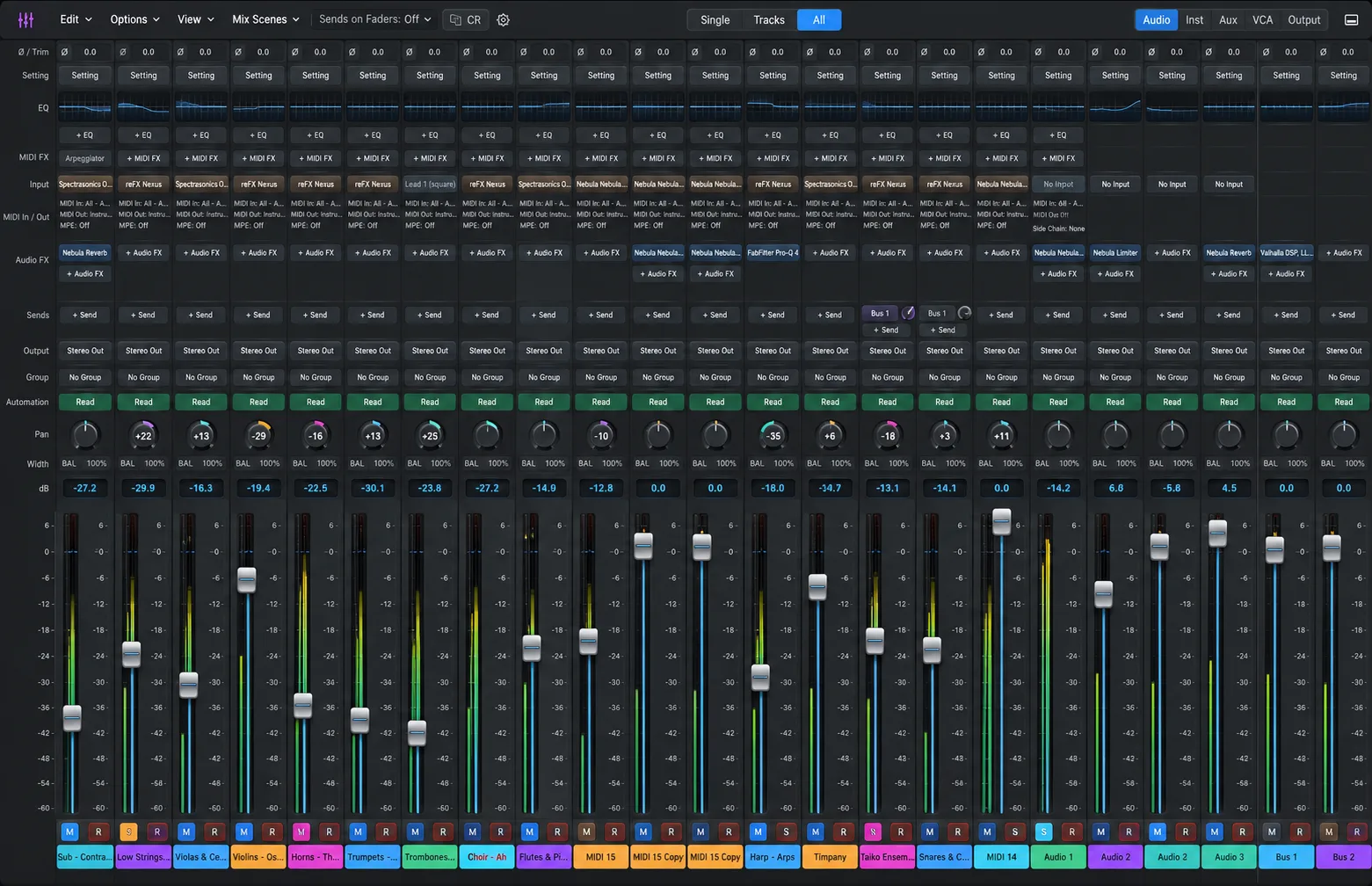Open mixer settings with the gear icon
Screen dimensions: 1372x886
[504, 19]
